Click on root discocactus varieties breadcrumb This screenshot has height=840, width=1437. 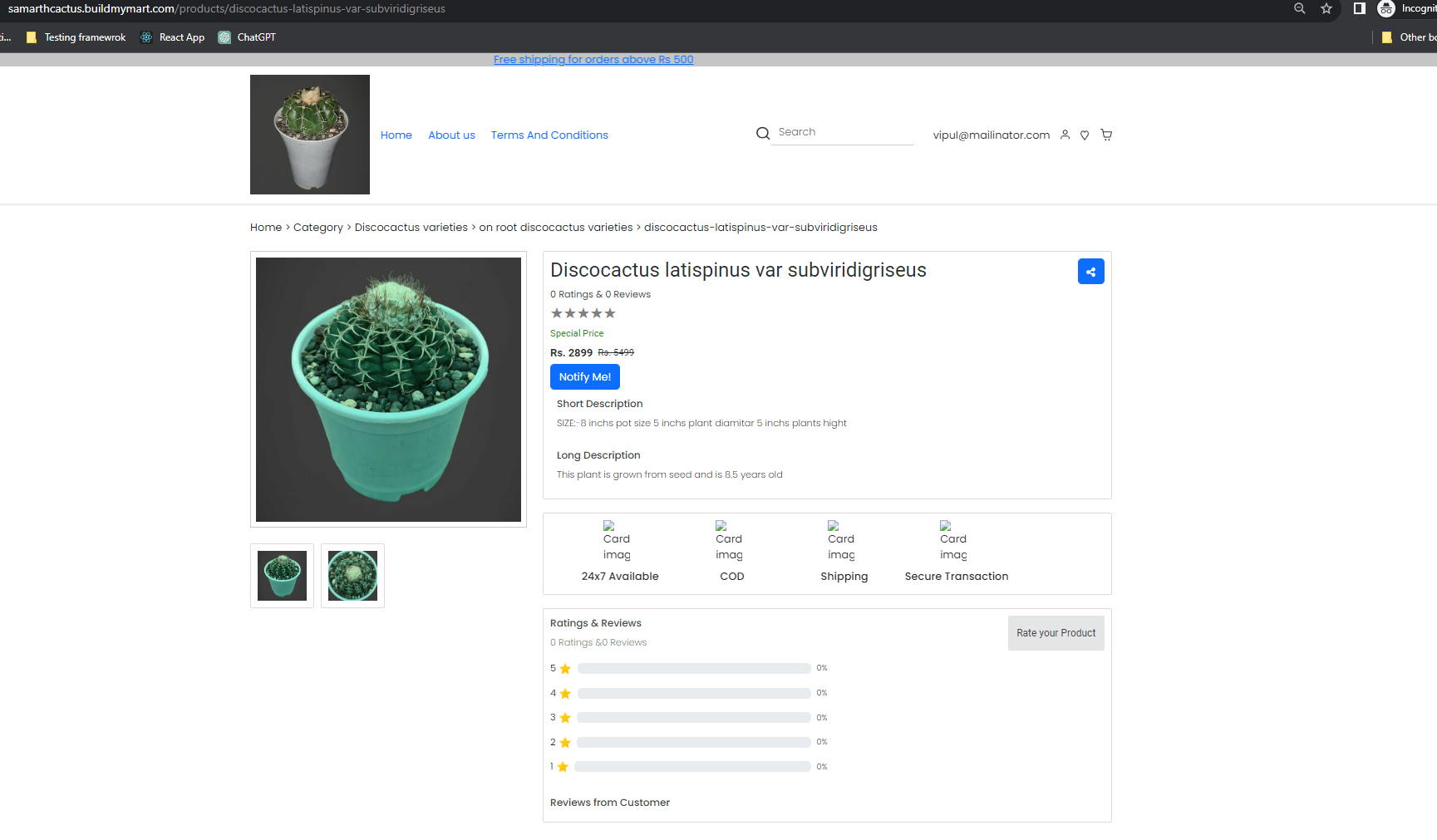556,228
